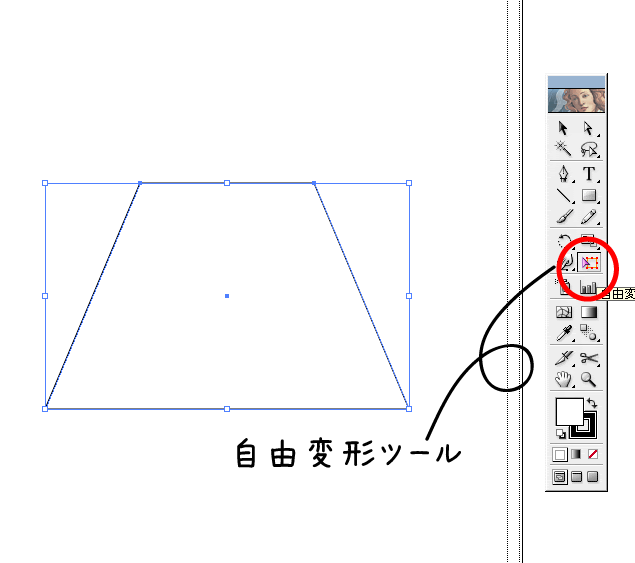
Task: Activate the Zoom magnifier tool
Action: 588,379
